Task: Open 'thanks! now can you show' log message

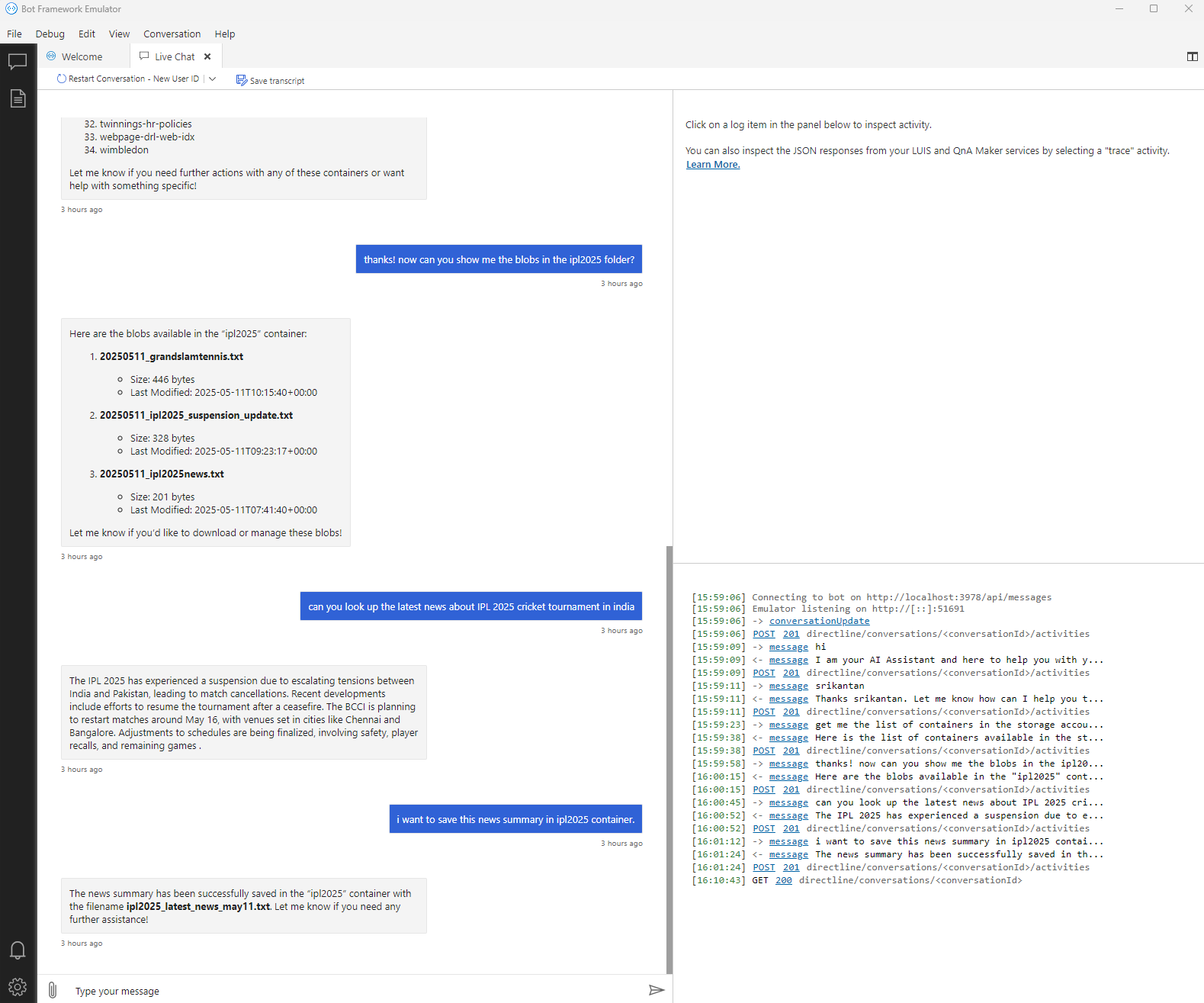Action: click(788, 764)
